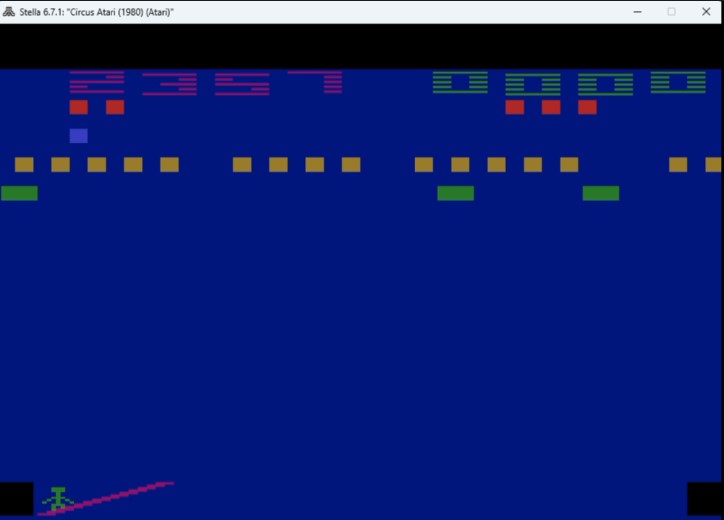The width and height of the screenshot is (724, 520).
Task: Close the Stella emulator window
Action: [706, 12]
